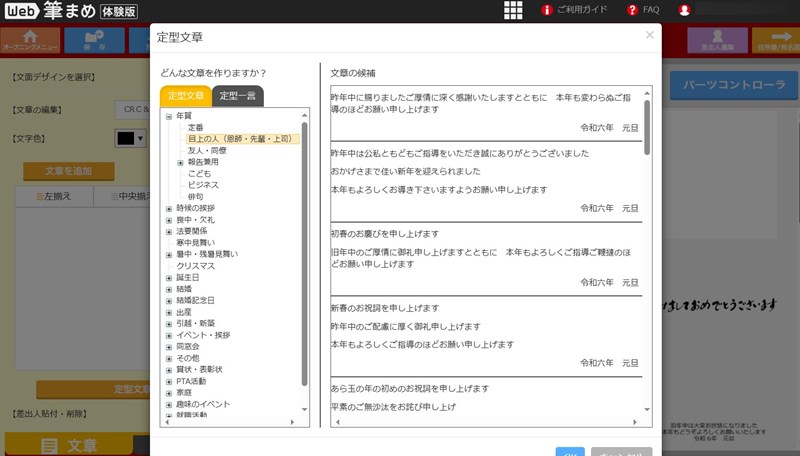Screen dimensions: 800x456
Task: Select 結婚記念日 category
Action: coord(195,300)
